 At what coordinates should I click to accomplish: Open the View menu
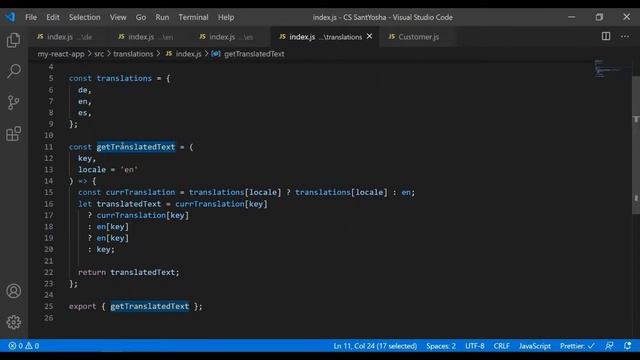coord(118,17)
